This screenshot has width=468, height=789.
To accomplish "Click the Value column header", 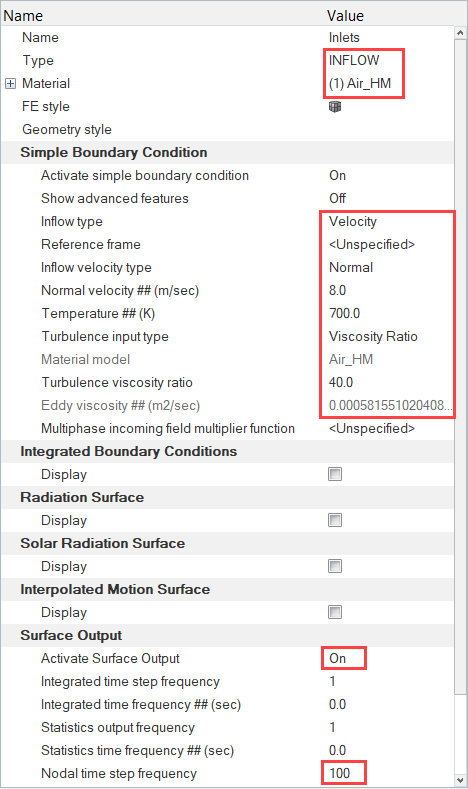I will pos(345,16).
